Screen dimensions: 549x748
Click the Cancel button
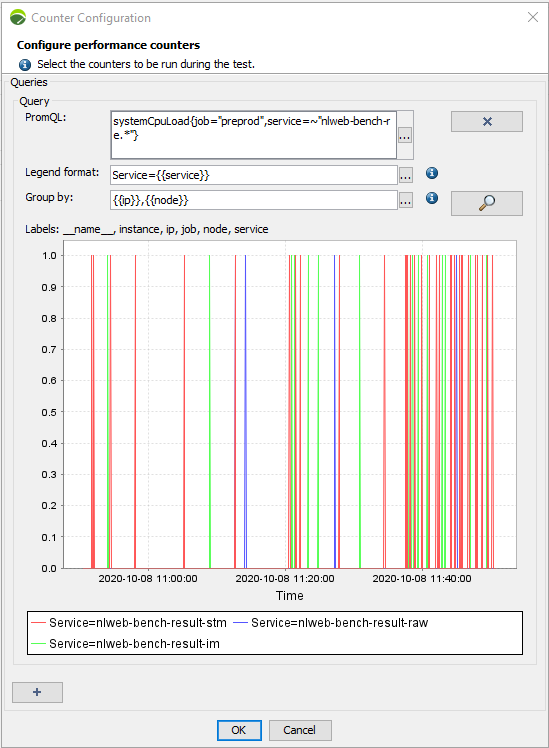[300, 730]
